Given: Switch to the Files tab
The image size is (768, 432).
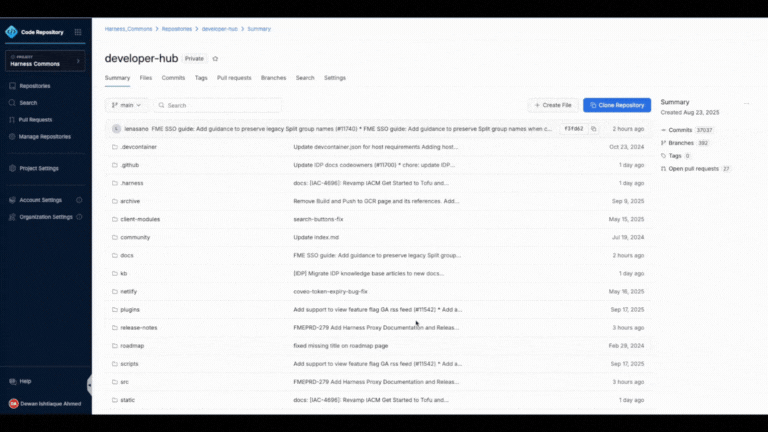Looking at the screenshot, I should tap(145, 78).
